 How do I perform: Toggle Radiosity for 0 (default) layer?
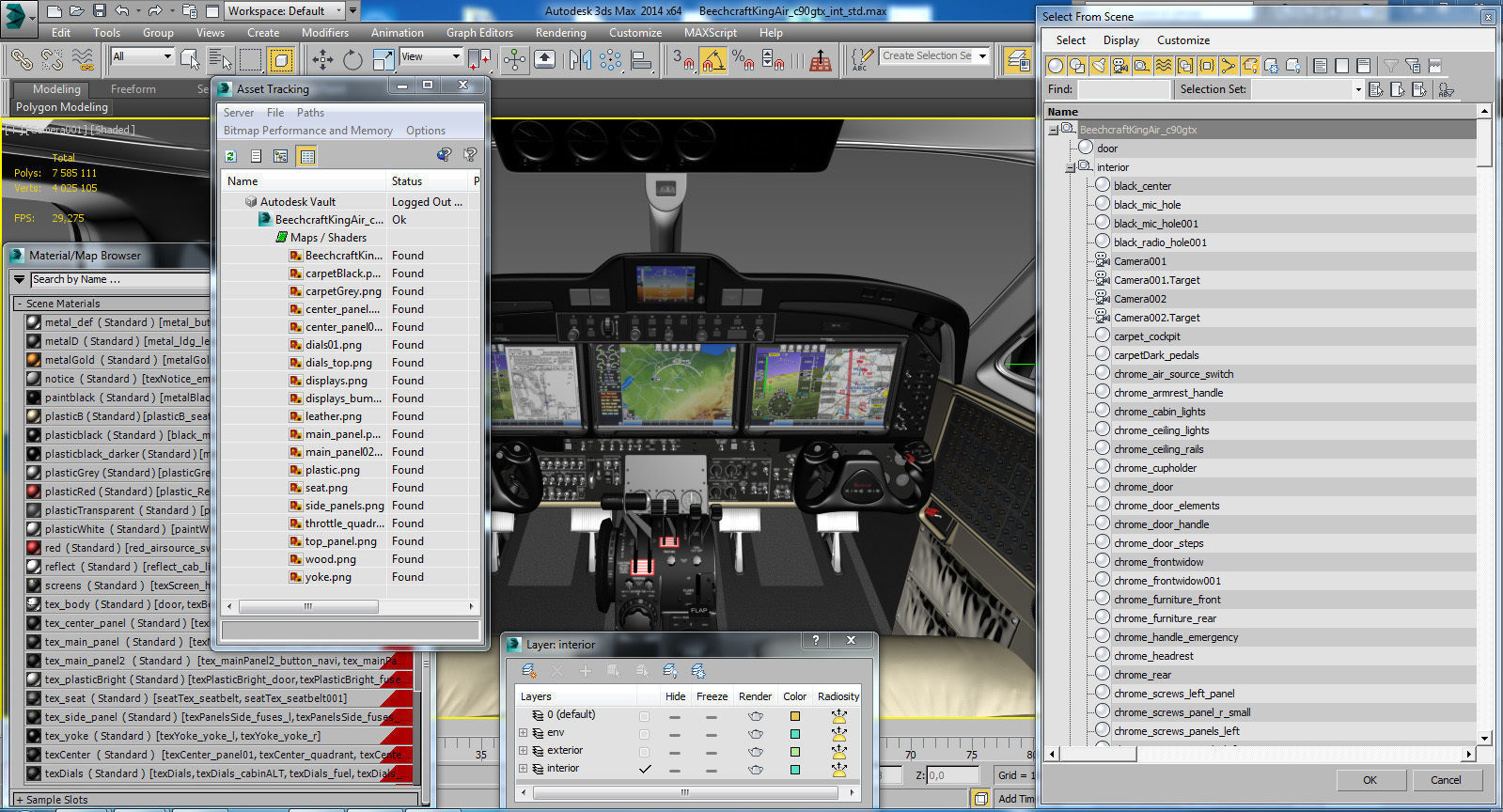(x=838, y=715)
